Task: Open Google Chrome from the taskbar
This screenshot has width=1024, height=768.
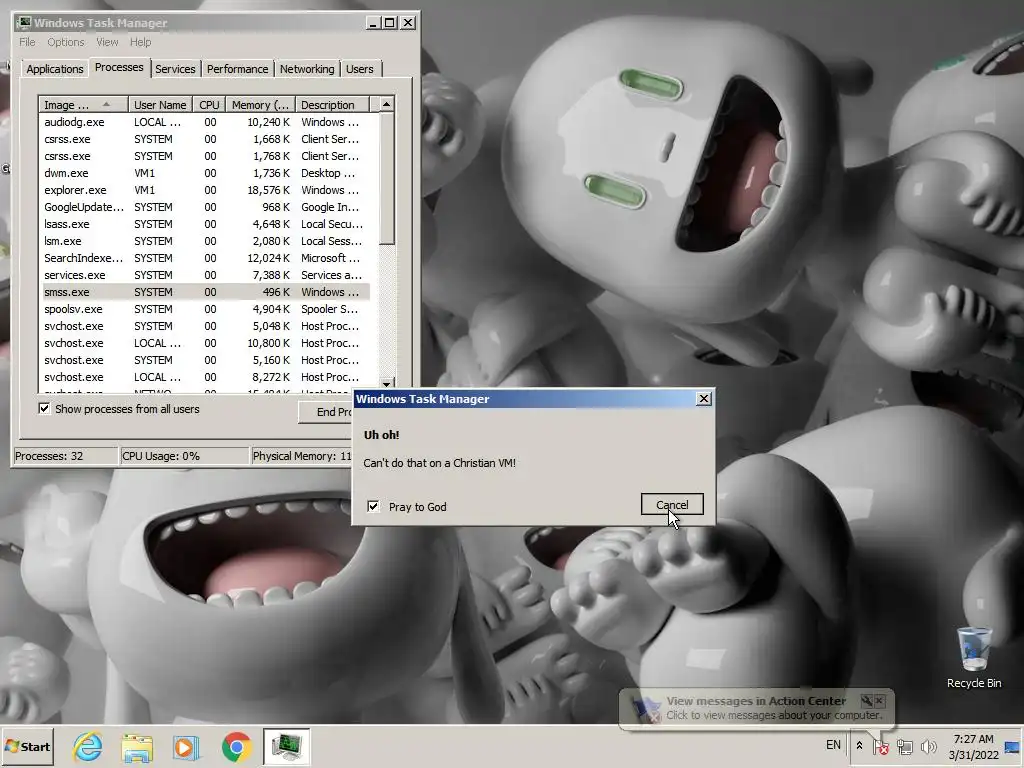Action: (x=236, y=747)
